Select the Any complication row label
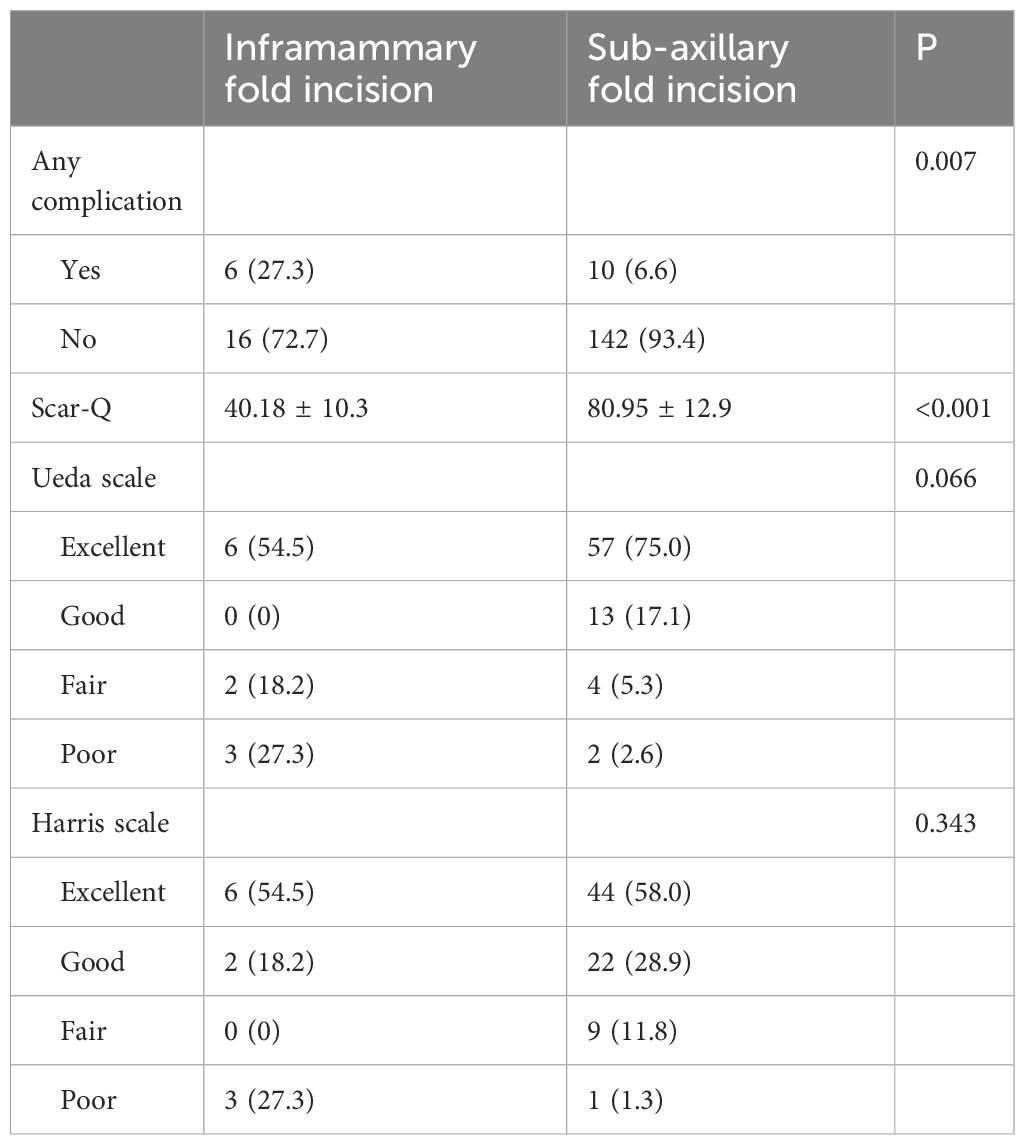Image resolution: width=1025 pixels, height=1145 pixels. (x=107, y=180)
